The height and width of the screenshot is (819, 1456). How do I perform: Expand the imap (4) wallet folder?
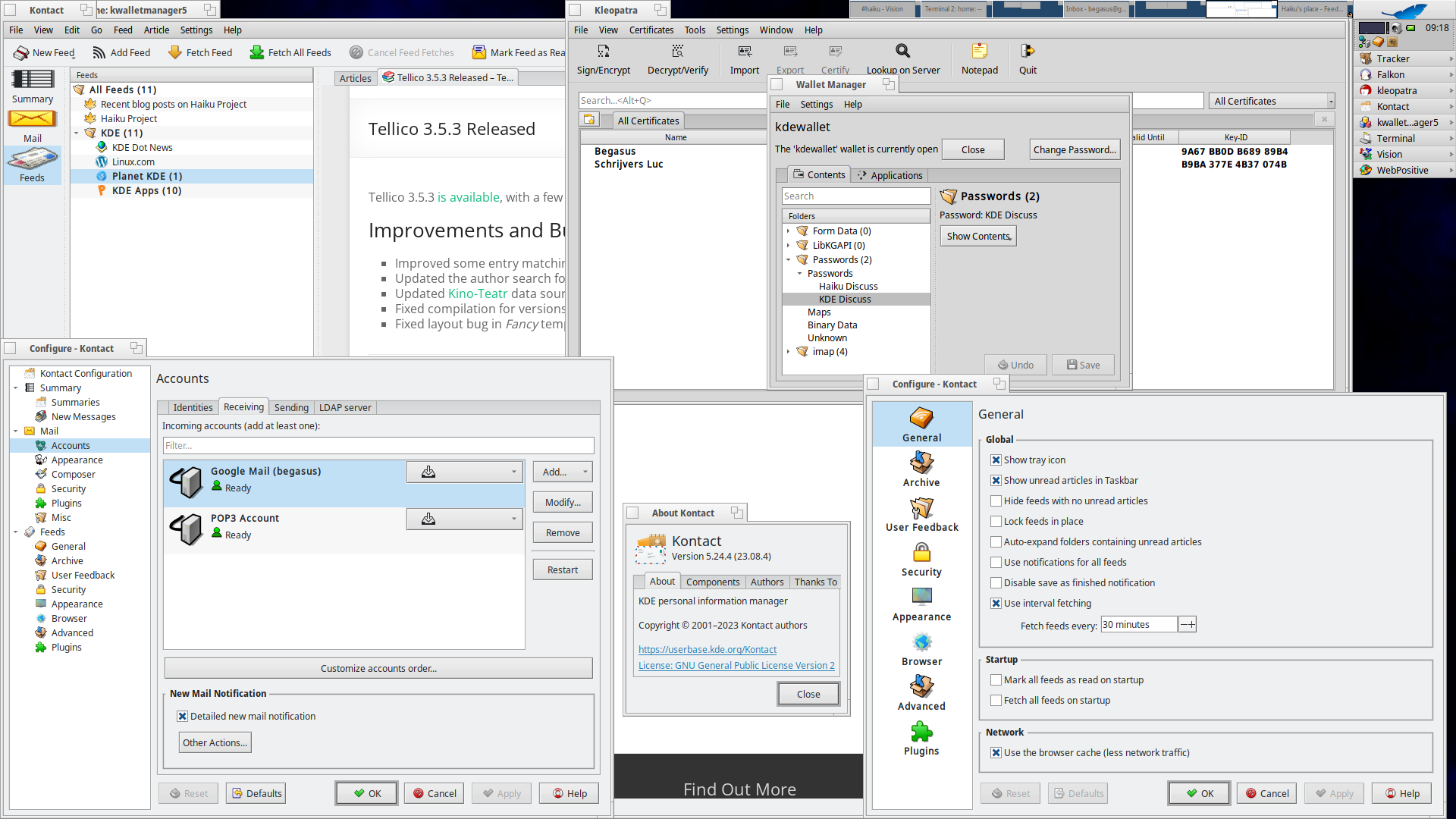point(788,351)
